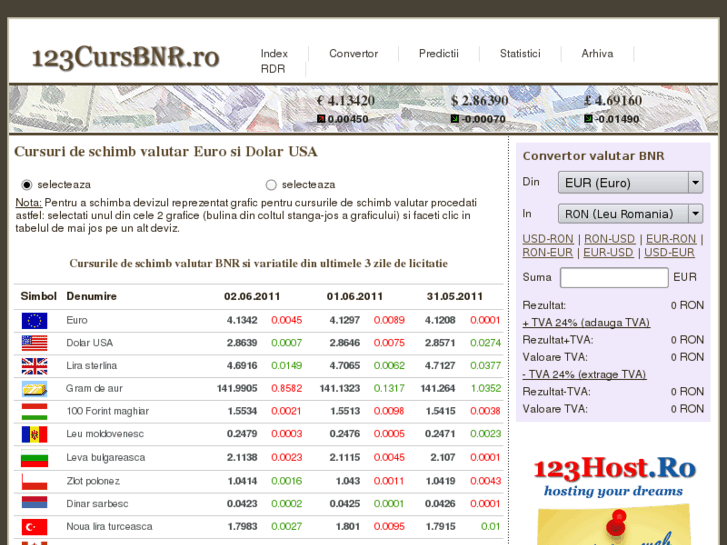
Task: Click the 'Lira sterlina' row name
Action: 91,366
